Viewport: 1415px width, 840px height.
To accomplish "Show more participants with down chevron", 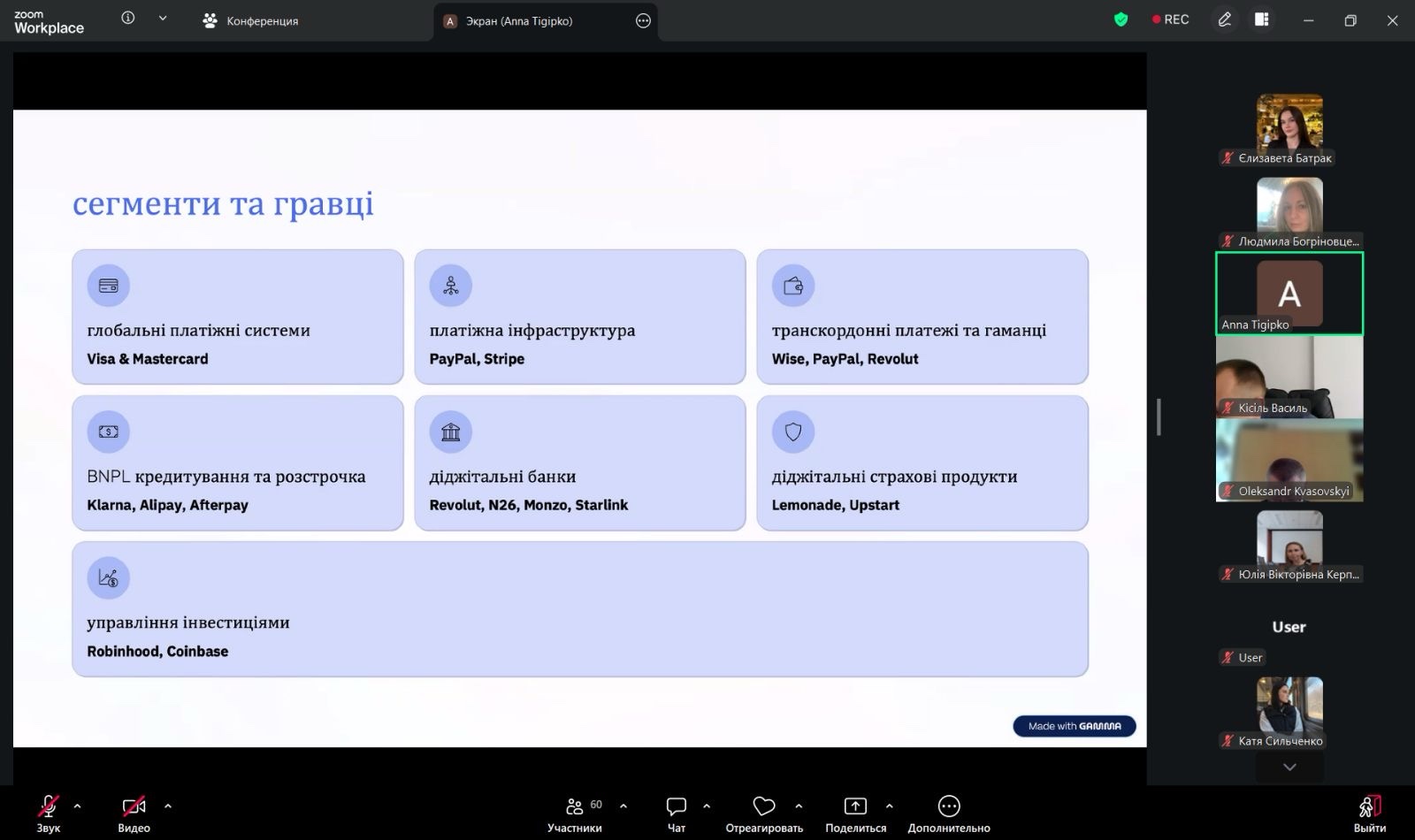I will 1289,767.
